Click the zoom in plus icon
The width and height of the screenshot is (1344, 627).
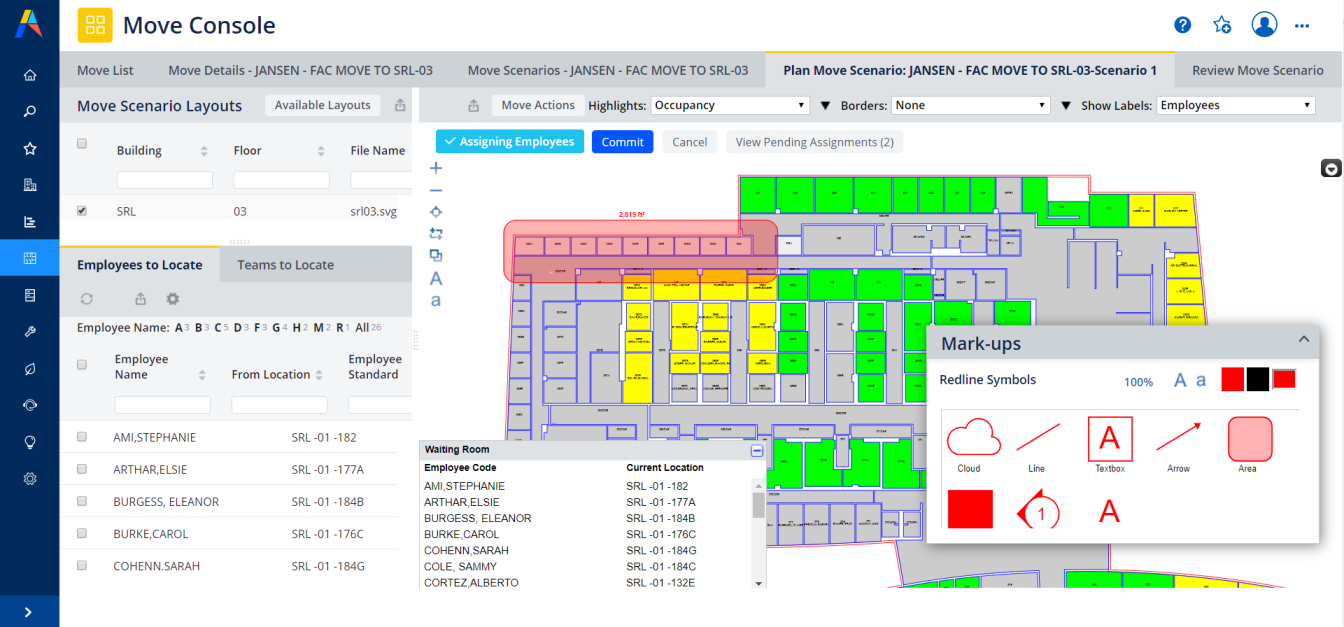436,168
